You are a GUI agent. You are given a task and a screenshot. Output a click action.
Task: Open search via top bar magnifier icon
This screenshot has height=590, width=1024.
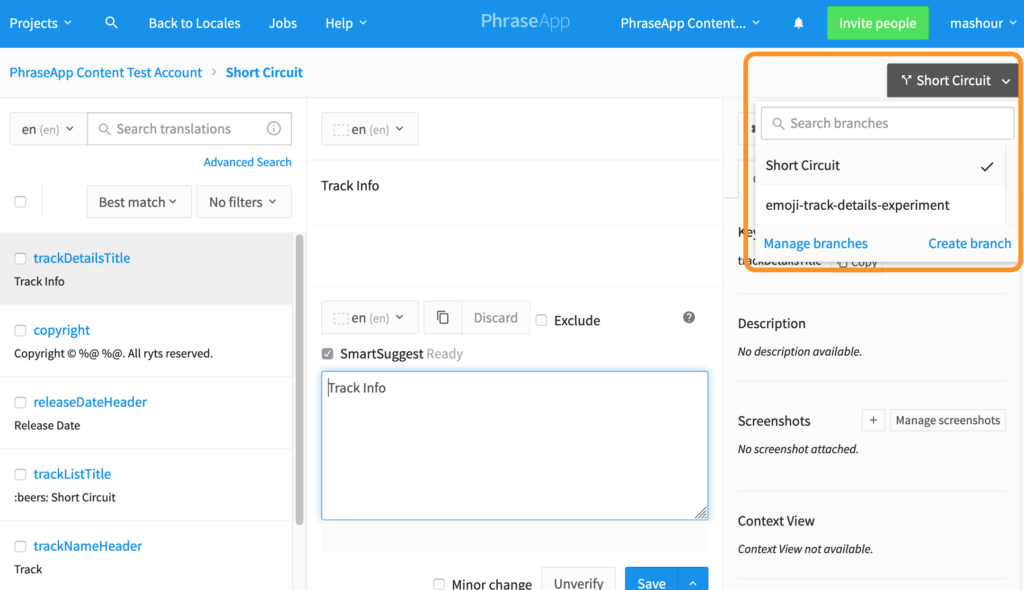coord(111,23)
